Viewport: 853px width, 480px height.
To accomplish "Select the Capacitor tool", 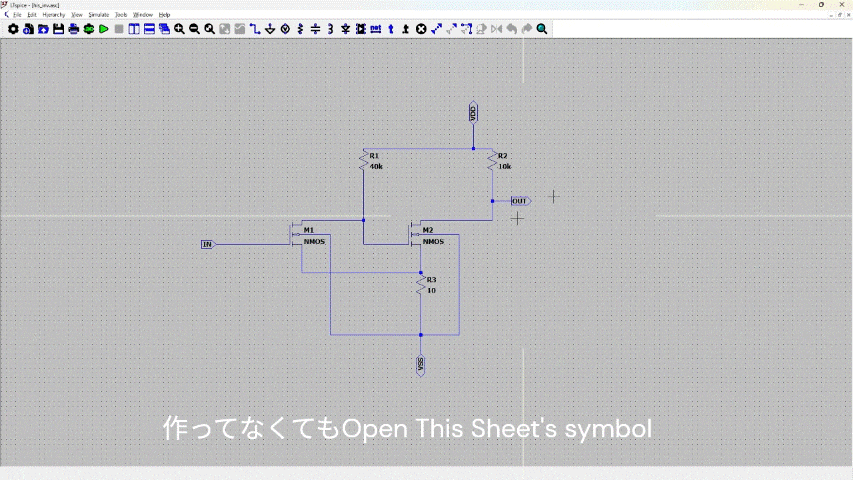I will 315,29.
